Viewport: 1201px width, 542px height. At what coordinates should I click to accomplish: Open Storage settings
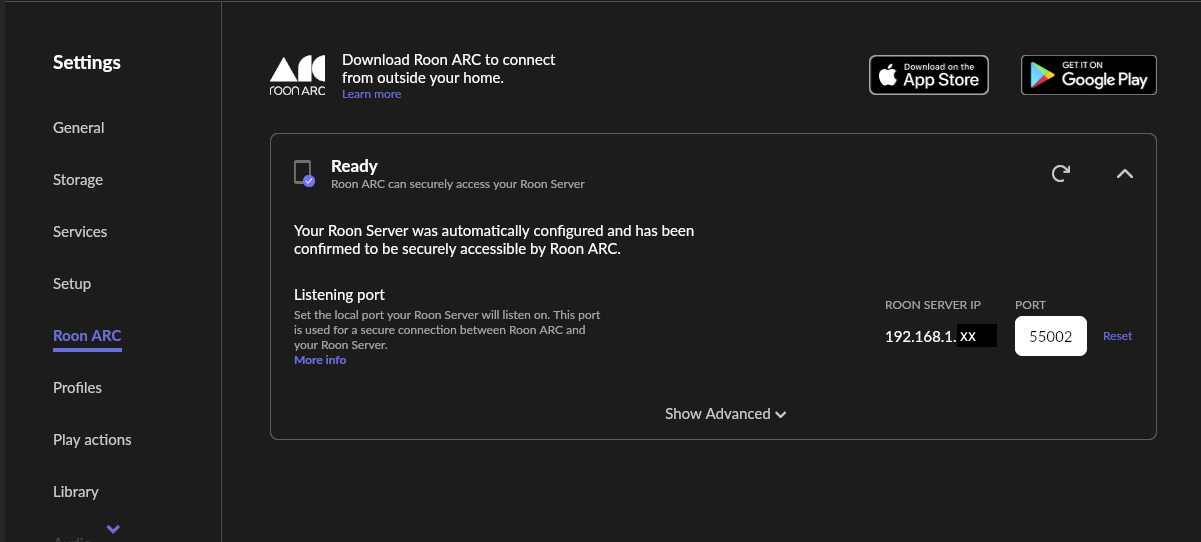[x=78, y=180]
